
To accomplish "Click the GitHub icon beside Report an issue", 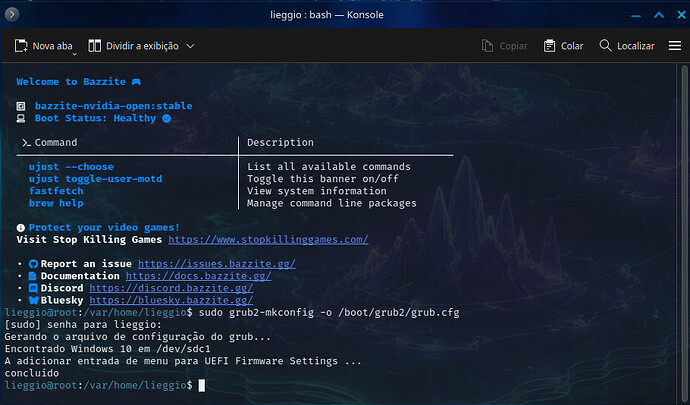I will click(33, 264).
